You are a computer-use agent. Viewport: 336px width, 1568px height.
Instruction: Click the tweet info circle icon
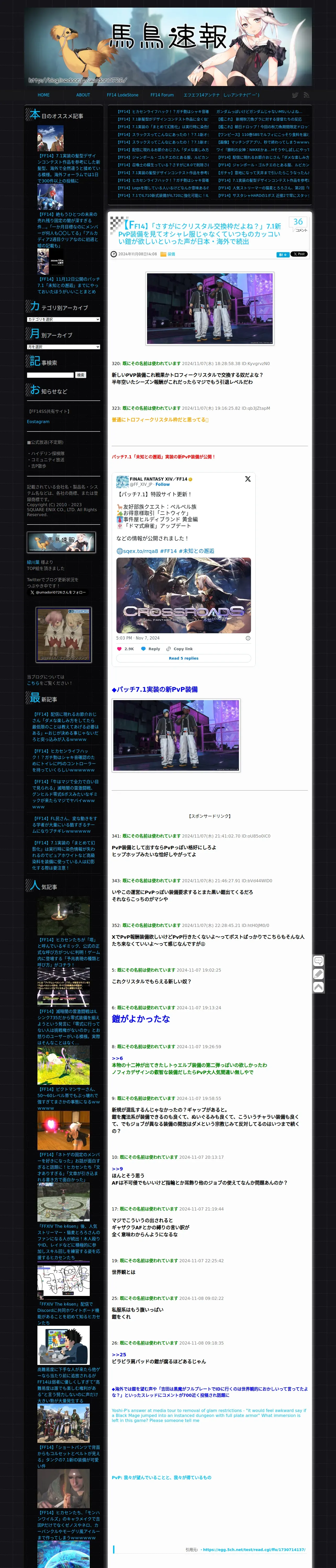tap(248, 638)
